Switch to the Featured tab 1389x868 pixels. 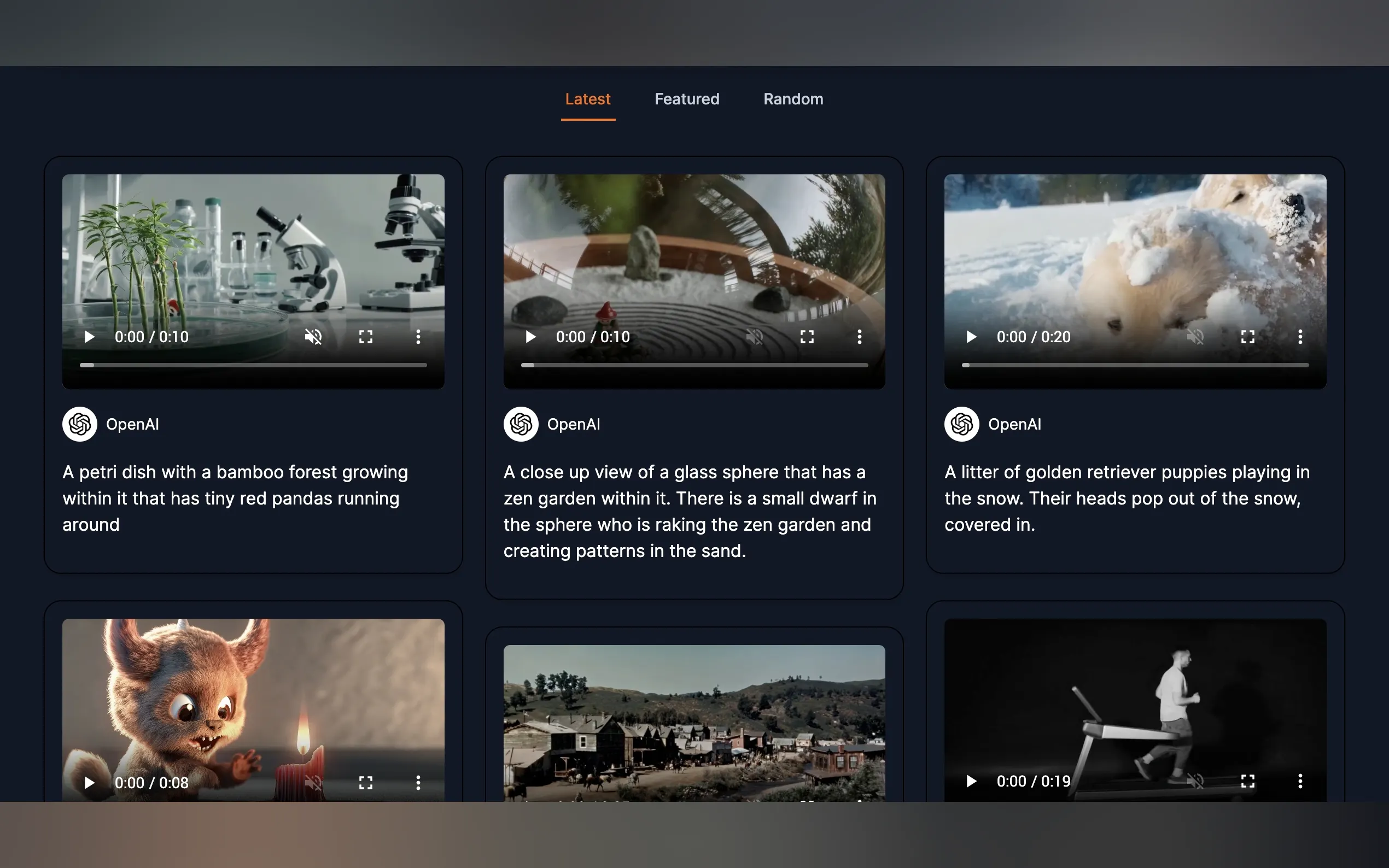click(x=687, y=99)
